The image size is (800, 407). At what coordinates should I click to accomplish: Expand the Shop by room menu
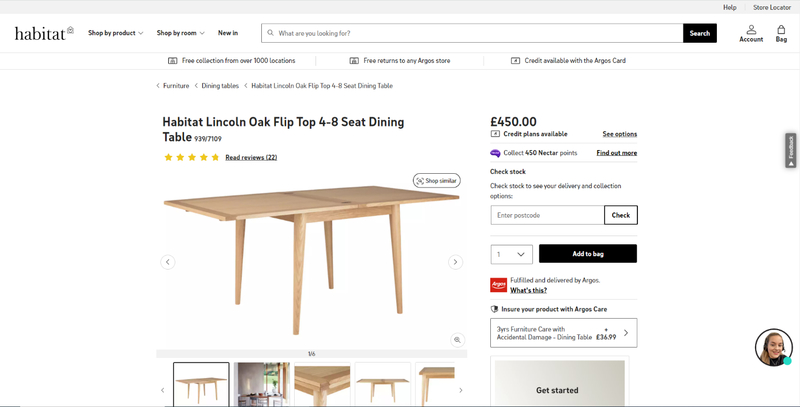(x=180, y=33)
